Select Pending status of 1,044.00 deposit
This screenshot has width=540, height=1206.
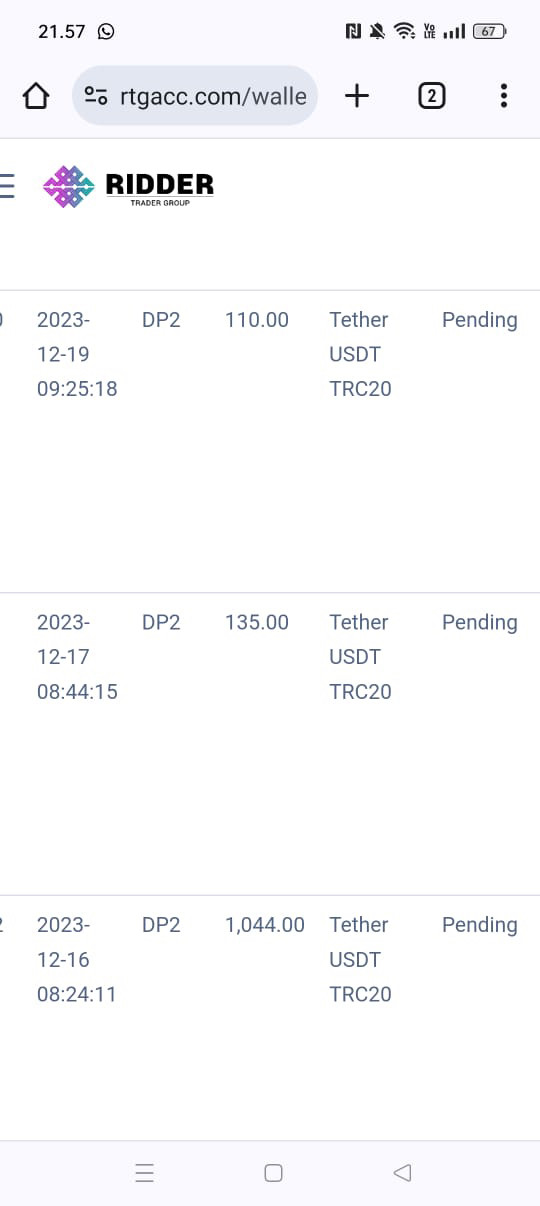click(480, 925)
